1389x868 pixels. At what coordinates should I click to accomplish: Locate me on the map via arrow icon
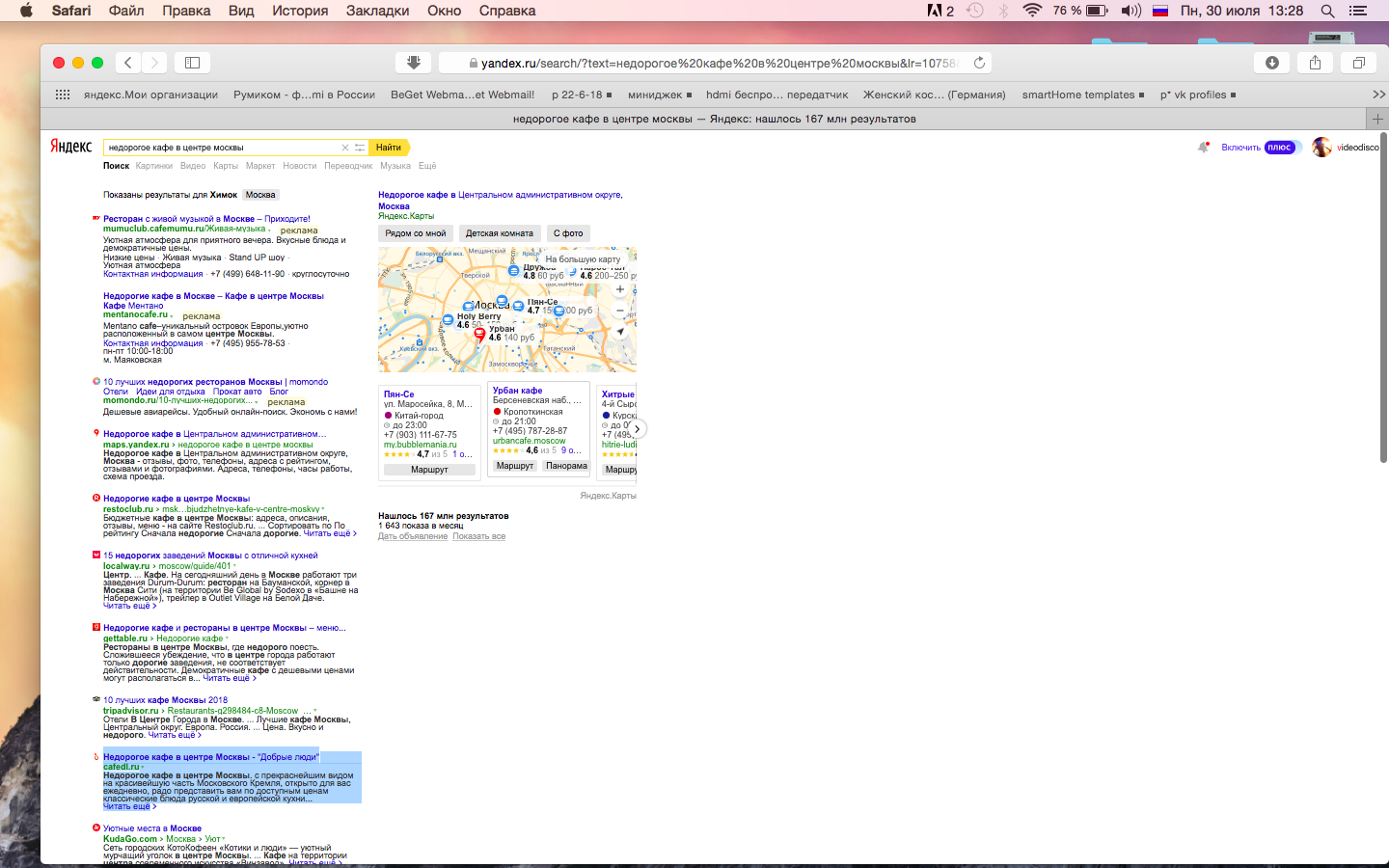pyautogui.click(x=620, y=331)
